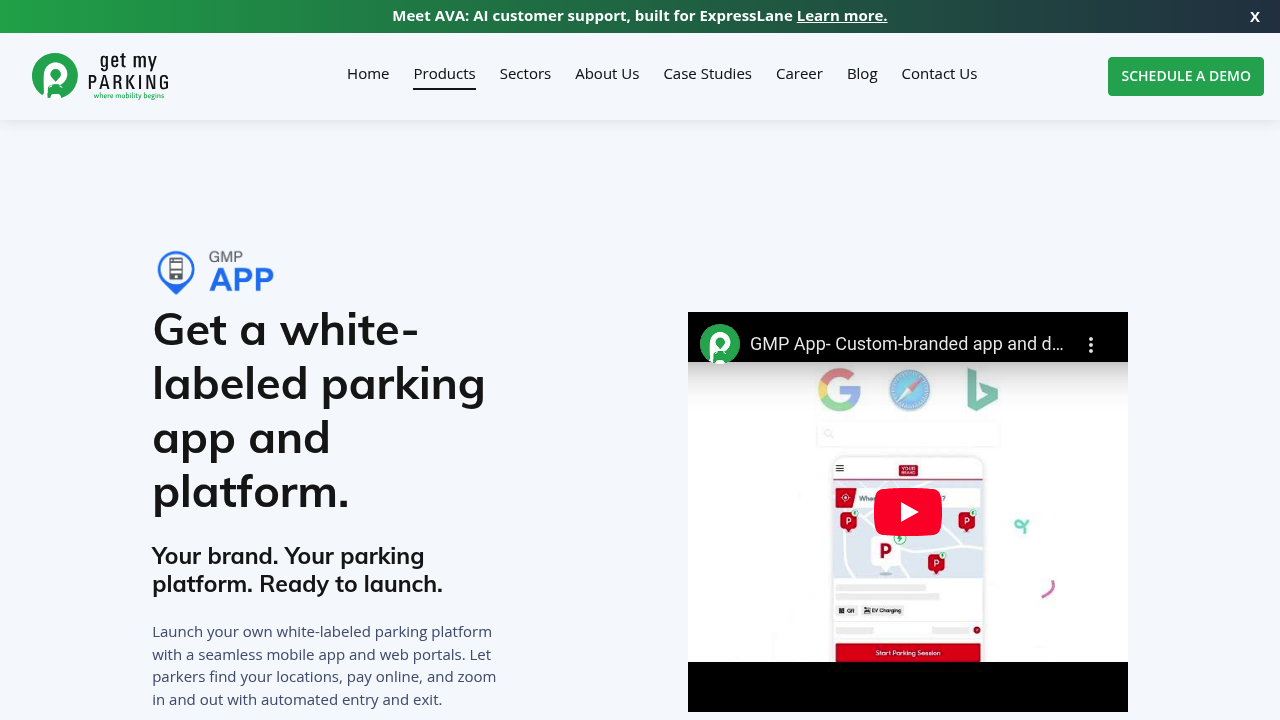
Task: Expand the Sectors menu
Action: click(525, 74)
